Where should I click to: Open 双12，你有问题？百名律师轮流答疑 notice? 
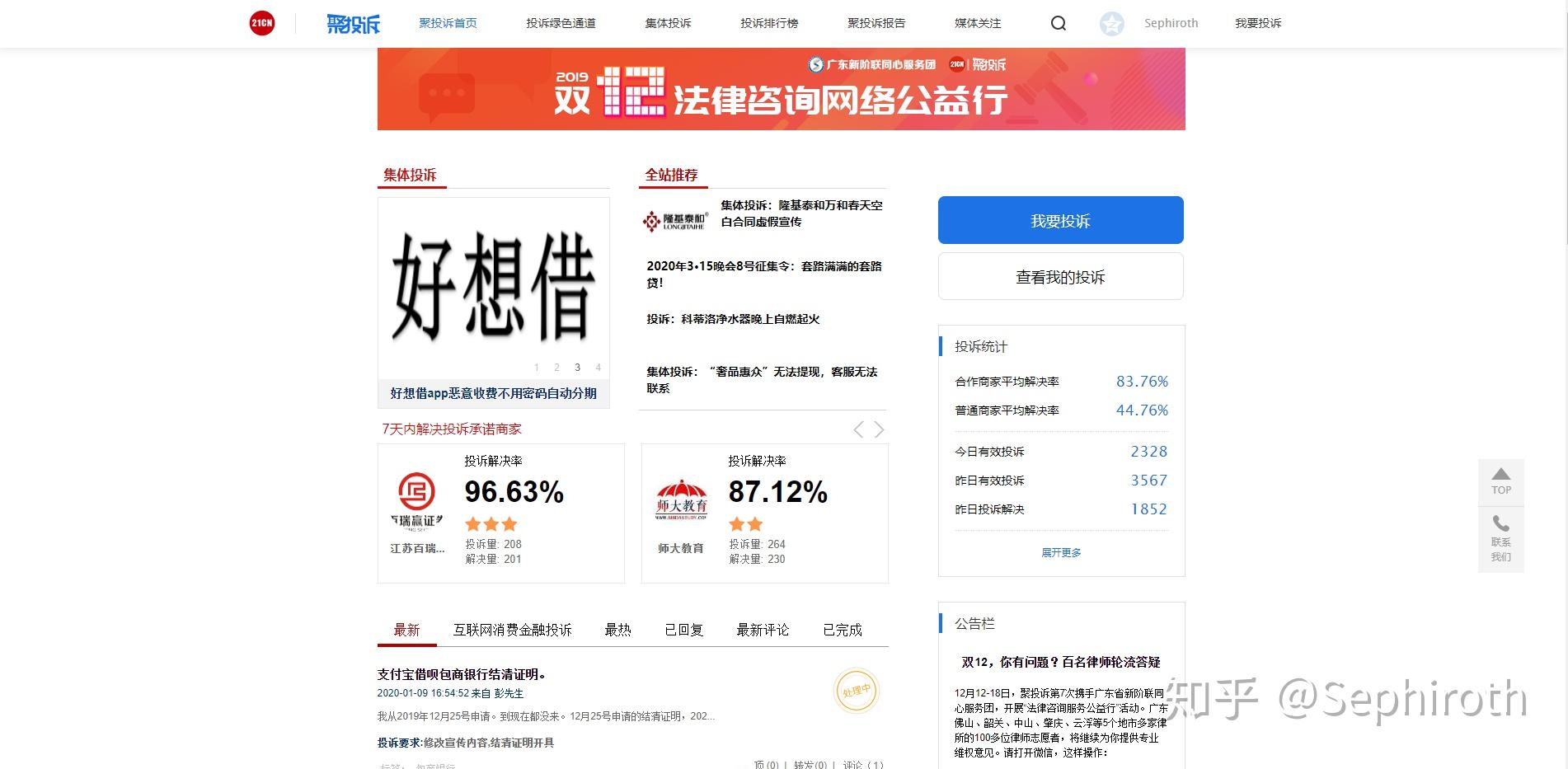tap(1061, 662)
